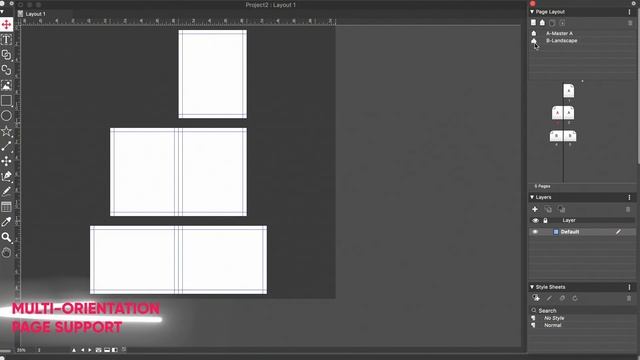The width and height of the screenshot is (640, 360).
Task: Select the Pan hand tool
Action: pos(6,252)
